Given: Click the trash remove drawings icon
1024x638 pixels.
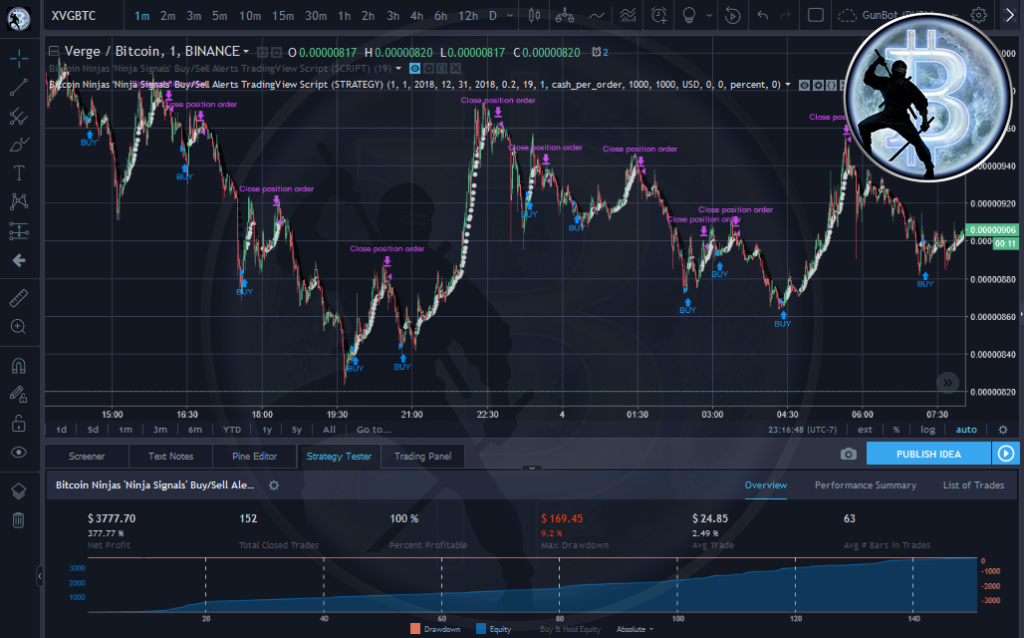Looking at the screenshot, I should [19, 520].
